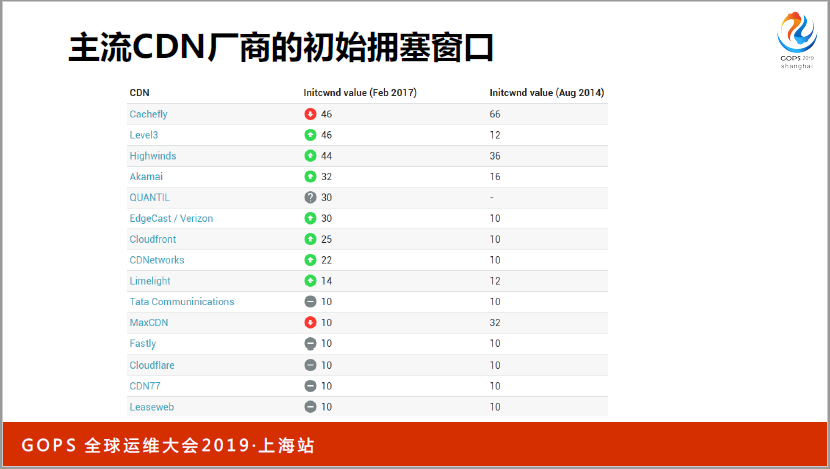This screenshot has height=469, width=830.
Task: Click the green up arrow icon for Limelight
Action: (x=310, y=281)
